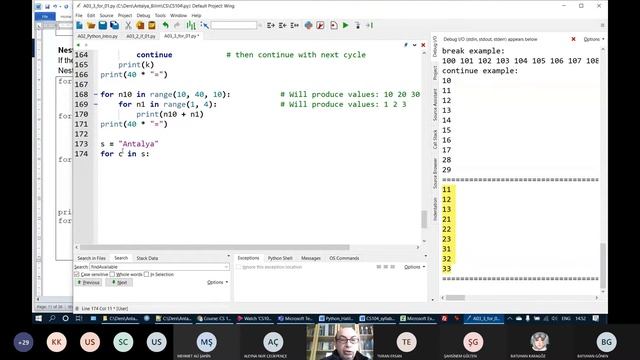Open the editor file-list chevron dropdown
640x360 pixels.
[x=414, y=45]
